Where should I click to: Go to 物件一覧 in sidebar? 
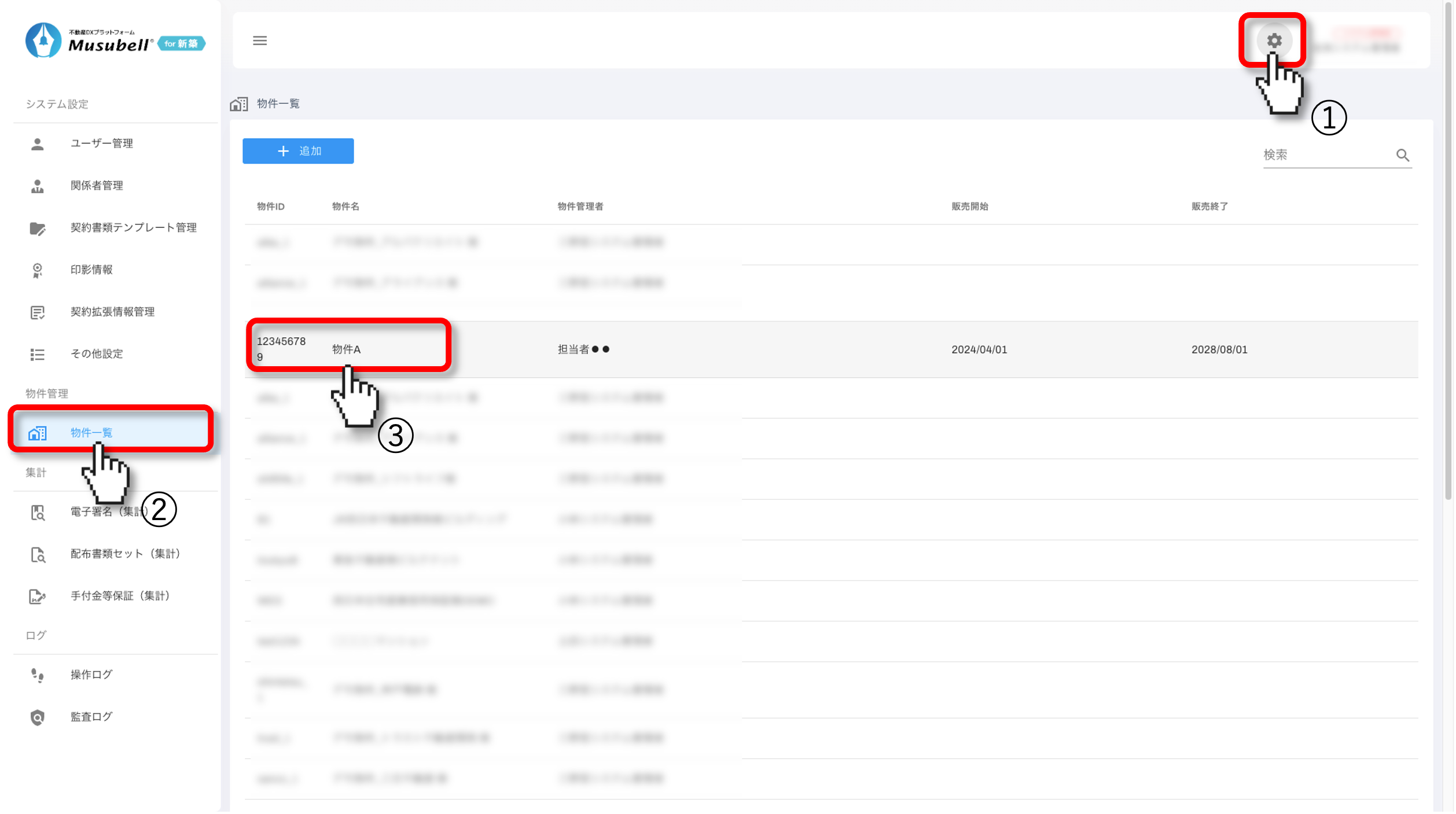(91, 433)
